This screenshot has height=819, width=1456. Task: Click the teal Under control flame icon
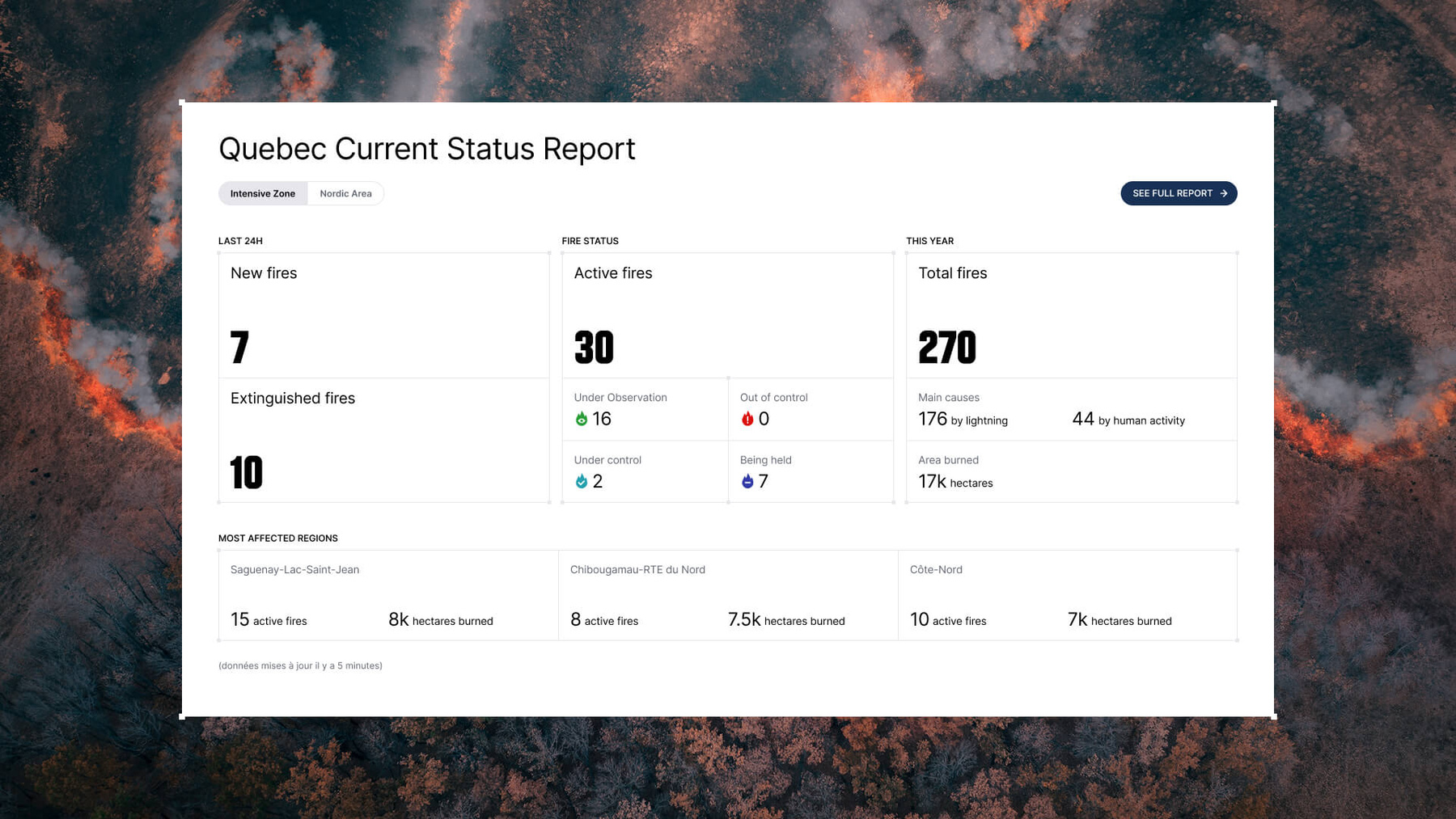pyautogui.click(x=581, y=482)
